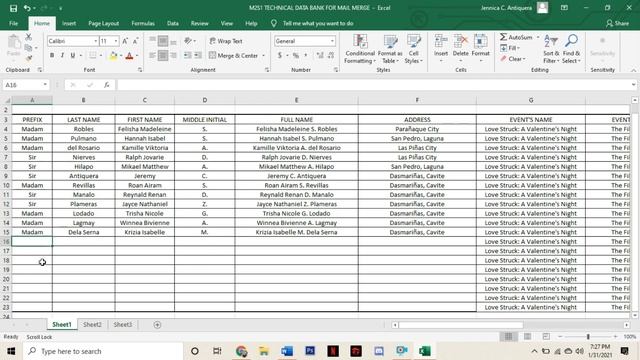
Task: Click AutoSum
Action: (517, 37)
